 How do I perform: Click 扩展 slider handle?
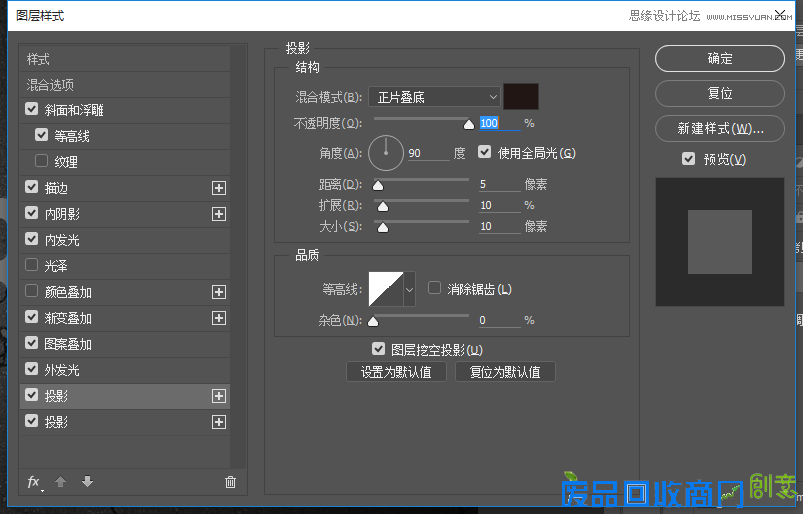[383, 206]
